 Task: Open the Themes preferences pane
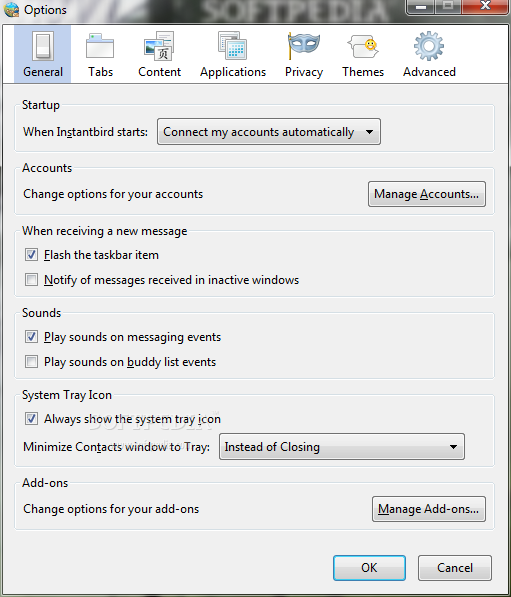point(363,54)
